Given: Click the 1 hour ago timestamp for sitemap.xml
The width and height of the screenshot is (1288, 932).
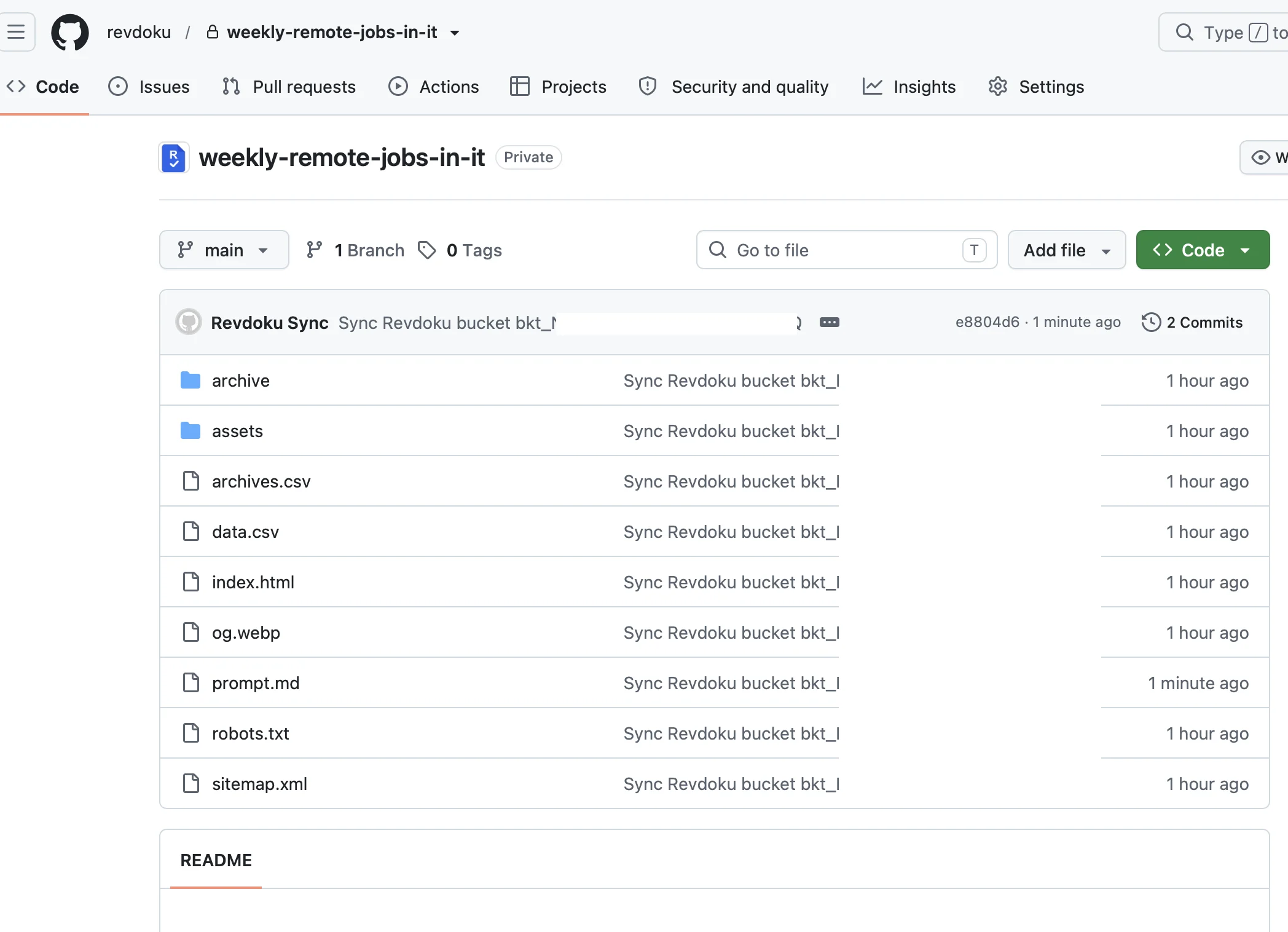Looking at the screenshot, I should coord(1207,784).
